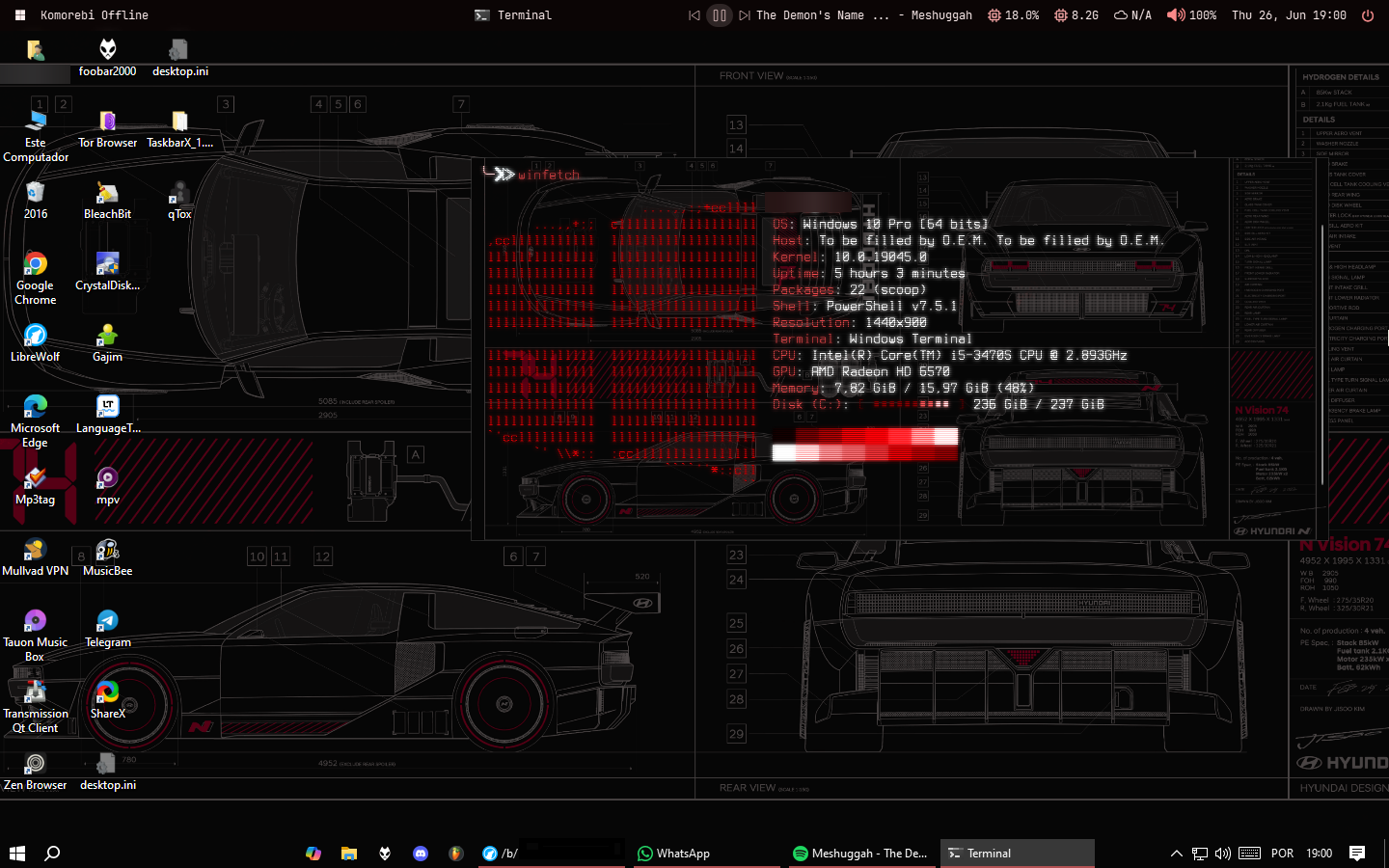The height and width of the screenshot is (868, 1389).
Task: Launch Mullvad VPN from the desktop
Action: point(36,557)
